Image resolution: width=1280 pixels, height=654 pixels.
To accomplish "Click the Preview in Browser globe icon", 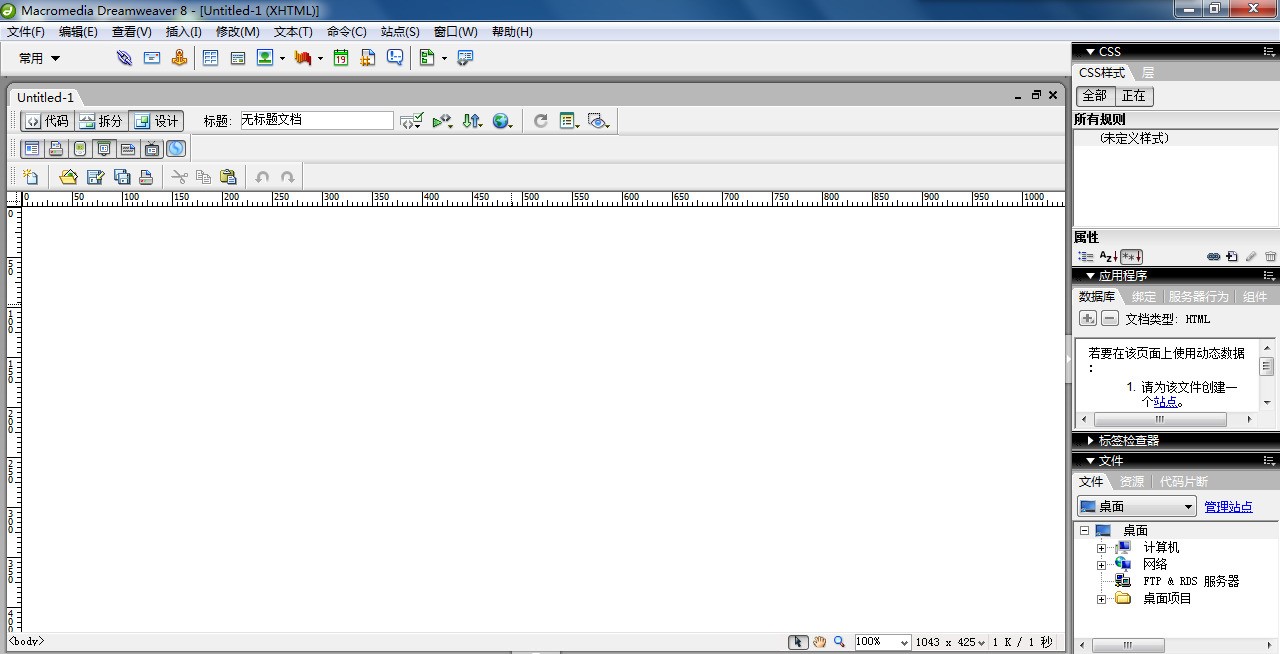I will coord(501,121).
